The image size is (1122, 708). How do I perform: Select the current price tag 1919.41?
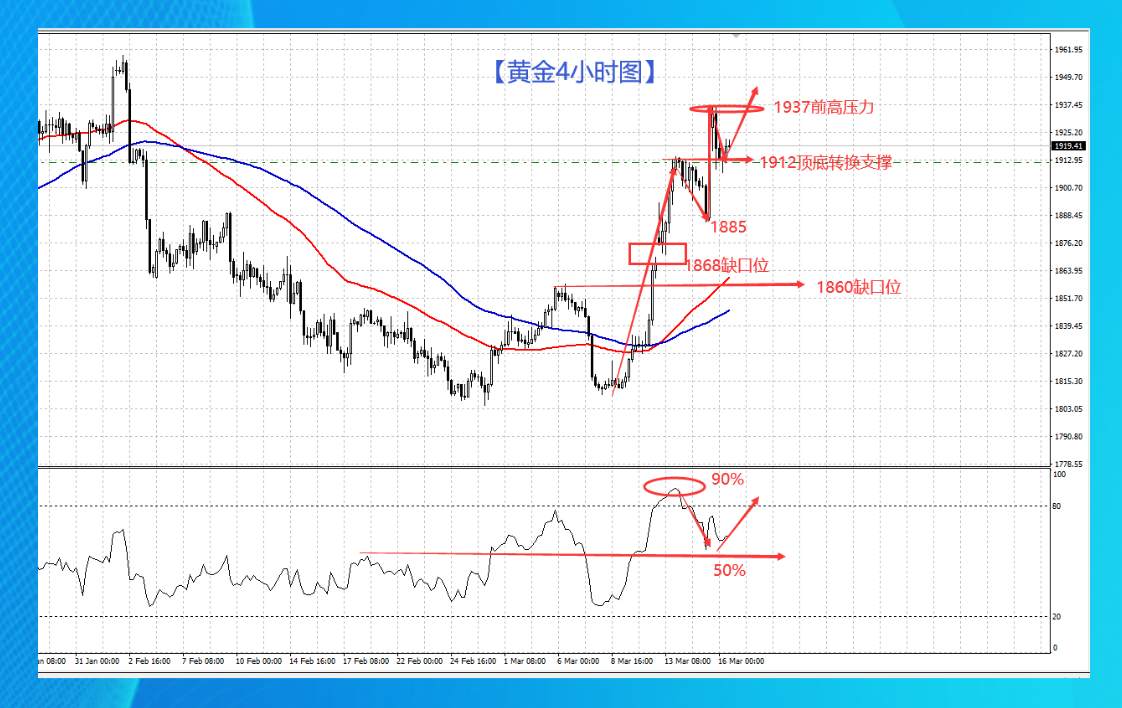click(1069, 146)
